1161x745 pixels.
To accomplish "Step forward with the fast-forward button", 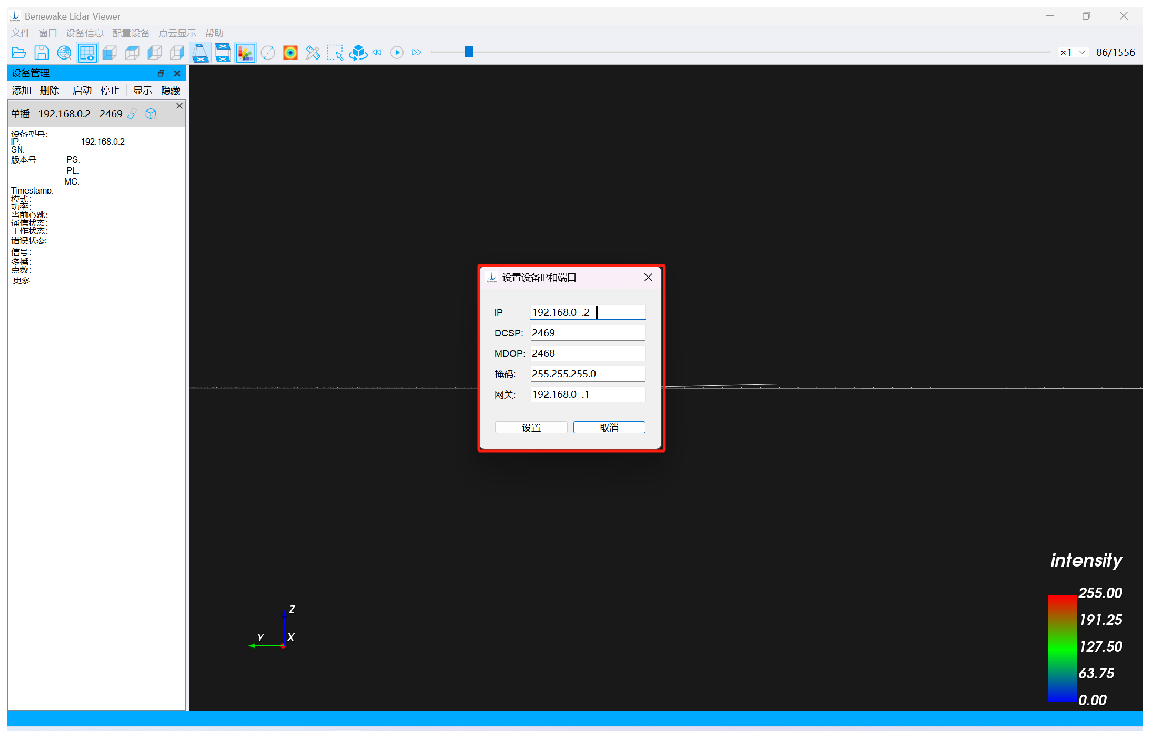I will tap(417, 53).
